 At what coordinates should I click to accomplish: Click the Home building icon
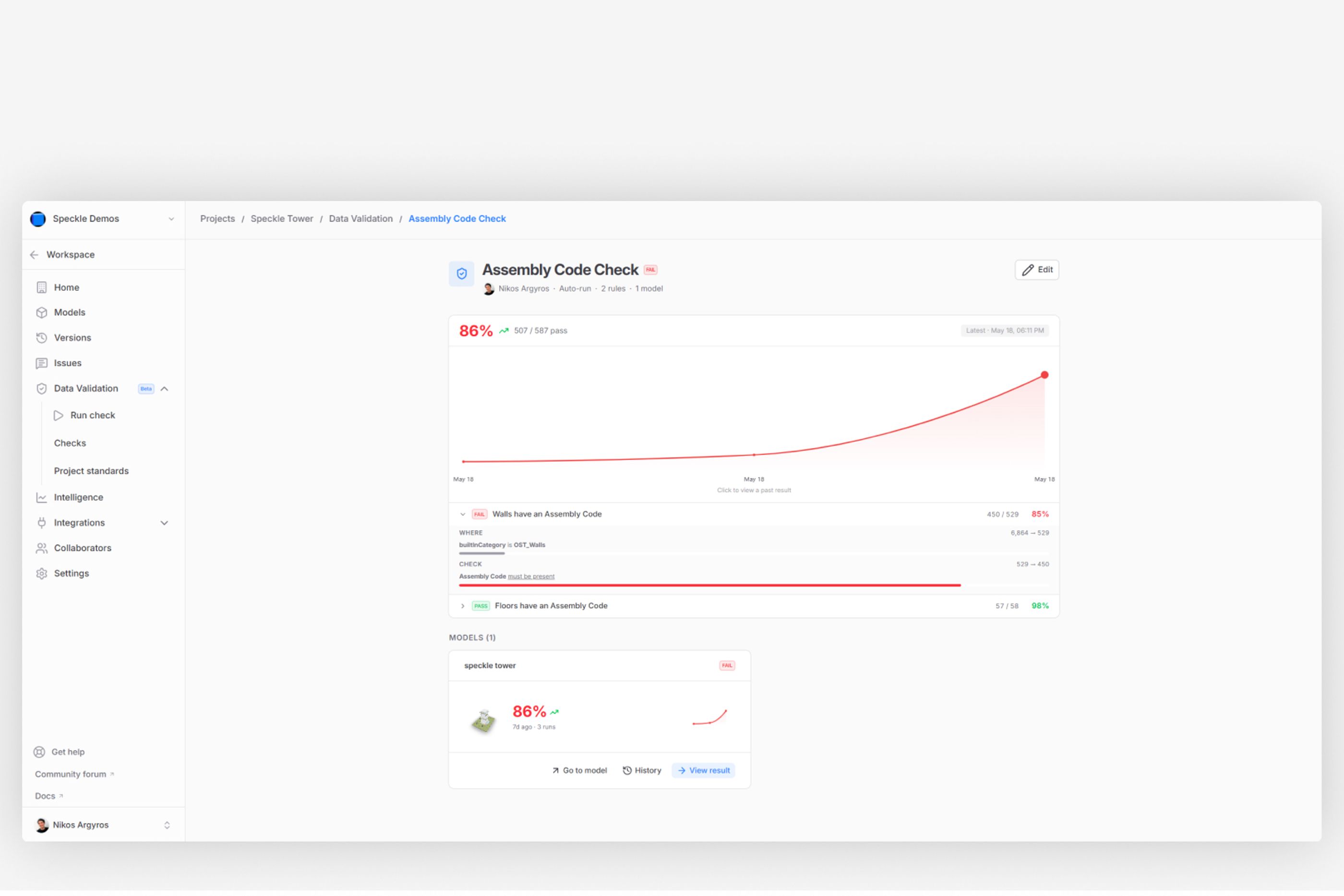point(42,287)
